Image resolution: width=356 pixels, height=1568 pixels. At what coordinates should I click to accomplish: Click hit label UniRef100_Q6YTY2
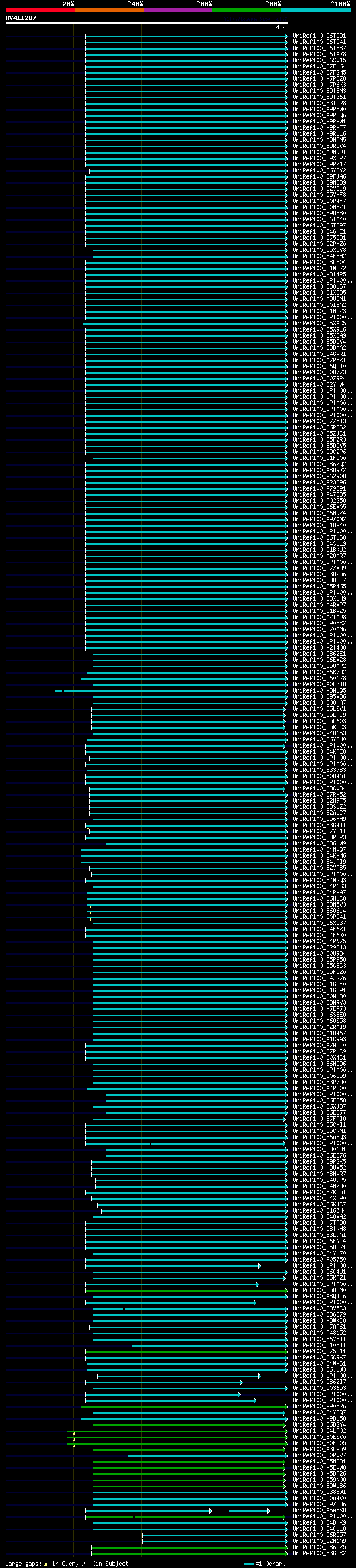319,170
